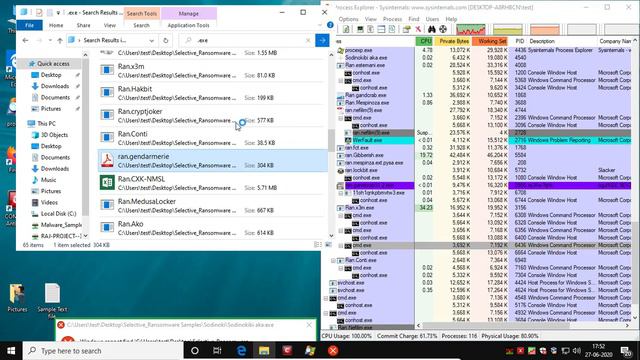Viewport: 640px width, 360px height.
Task: Toggle the show lower pane toolbar icon
Action: [381, 29]
